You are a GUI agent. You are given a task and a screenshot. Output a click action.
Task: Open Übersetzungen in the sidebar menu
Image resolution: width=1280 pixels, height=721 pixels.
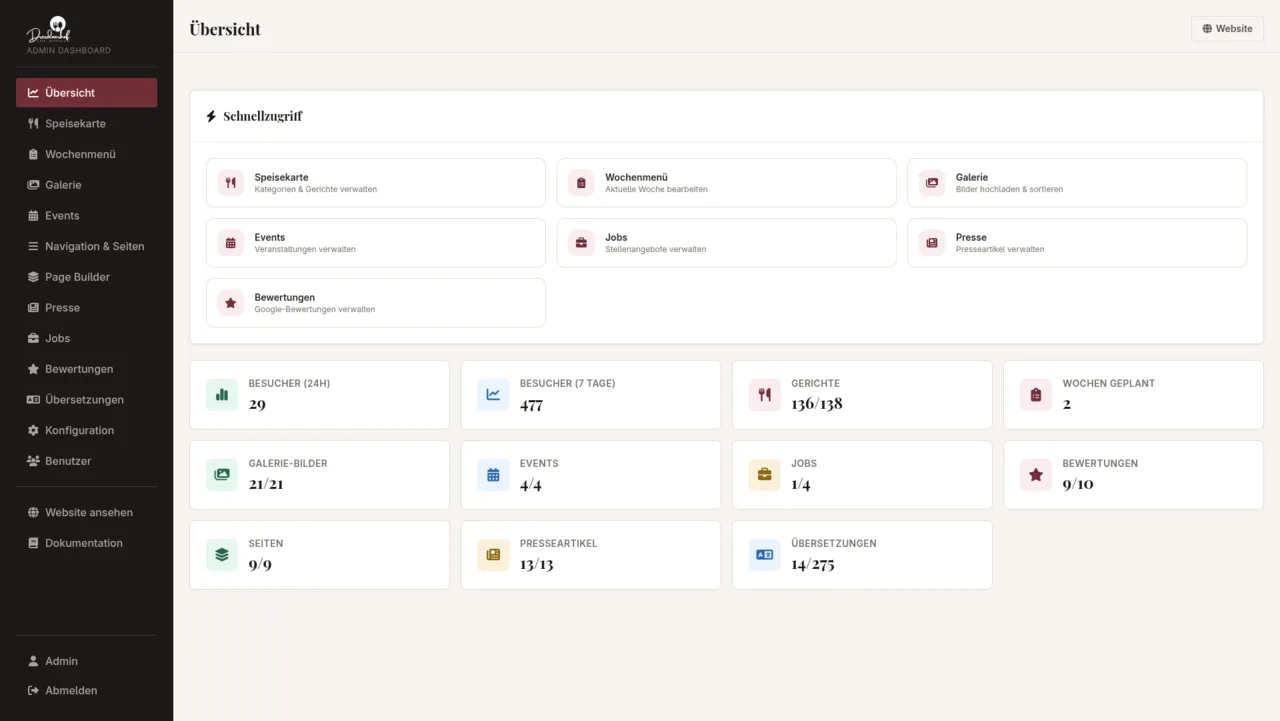point(86,400)
